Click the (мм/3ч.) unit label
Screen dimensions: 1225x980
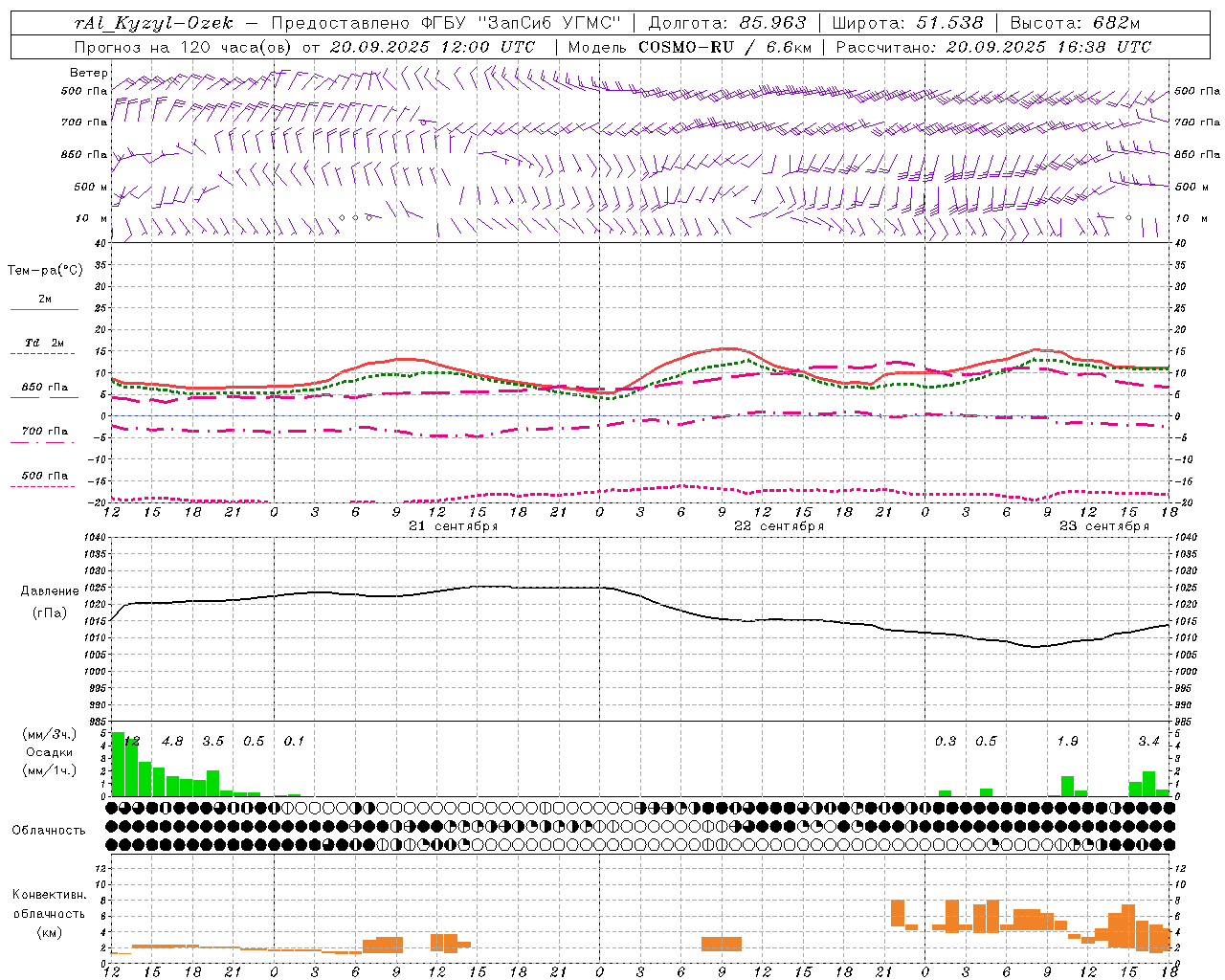(50, 734)
